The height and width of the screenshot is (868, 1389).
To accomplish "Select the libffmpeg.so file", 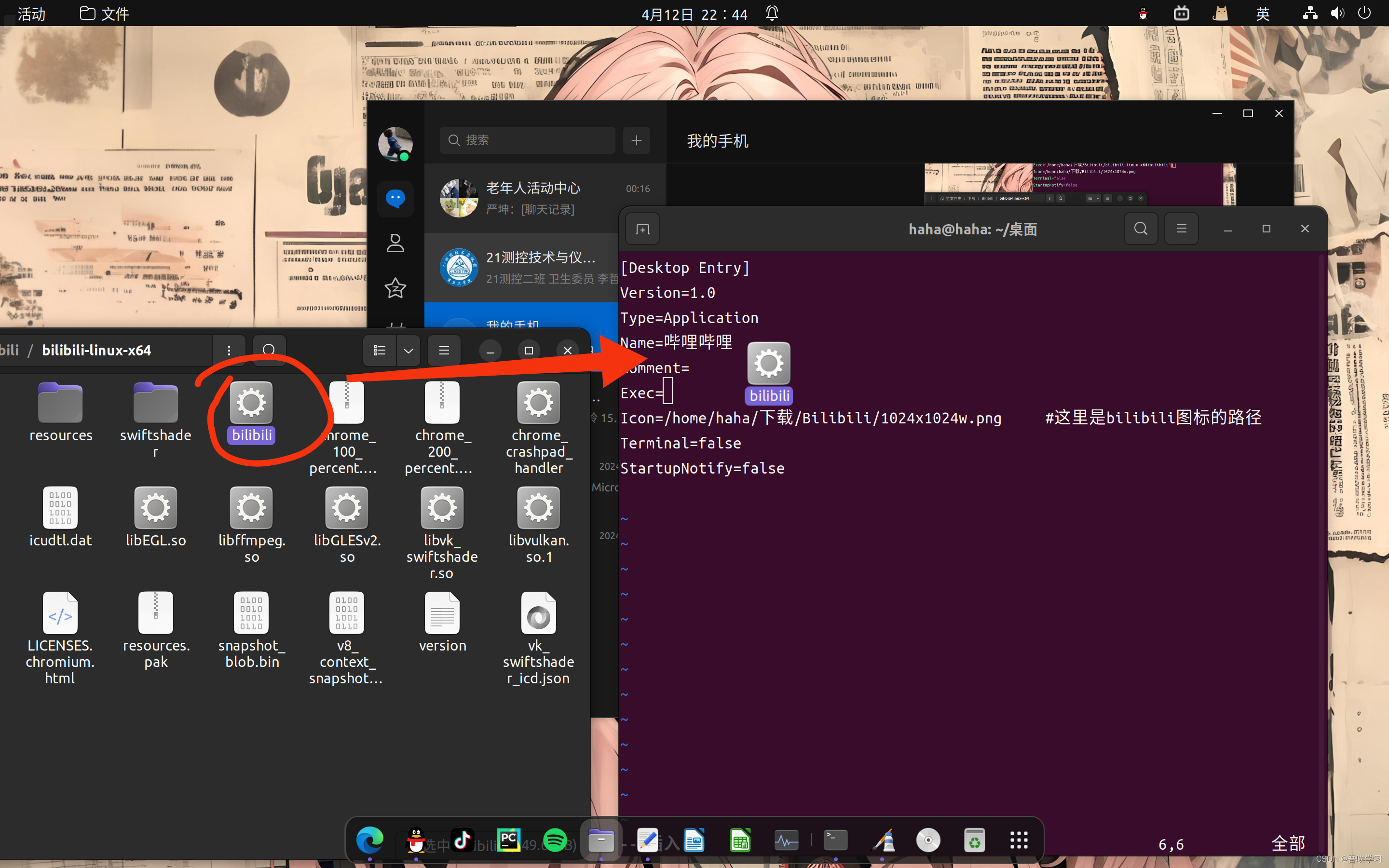I will (251, 525).
